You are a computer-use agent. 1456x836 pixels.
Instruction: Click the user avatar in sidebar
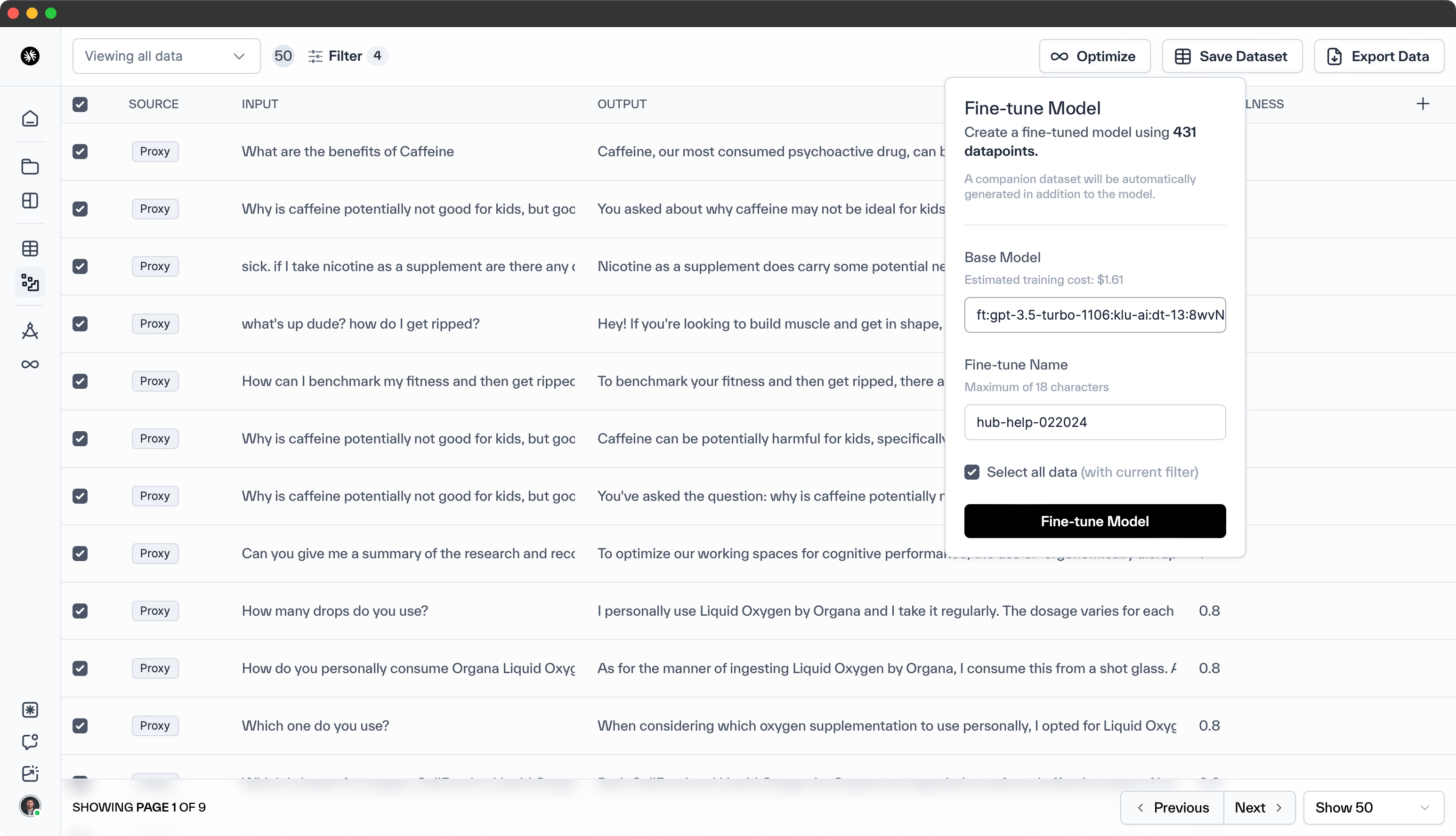30,805
